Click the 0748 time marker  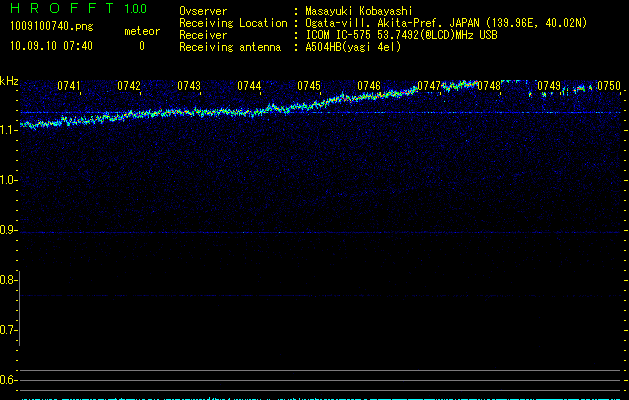(x=489, y=86)
